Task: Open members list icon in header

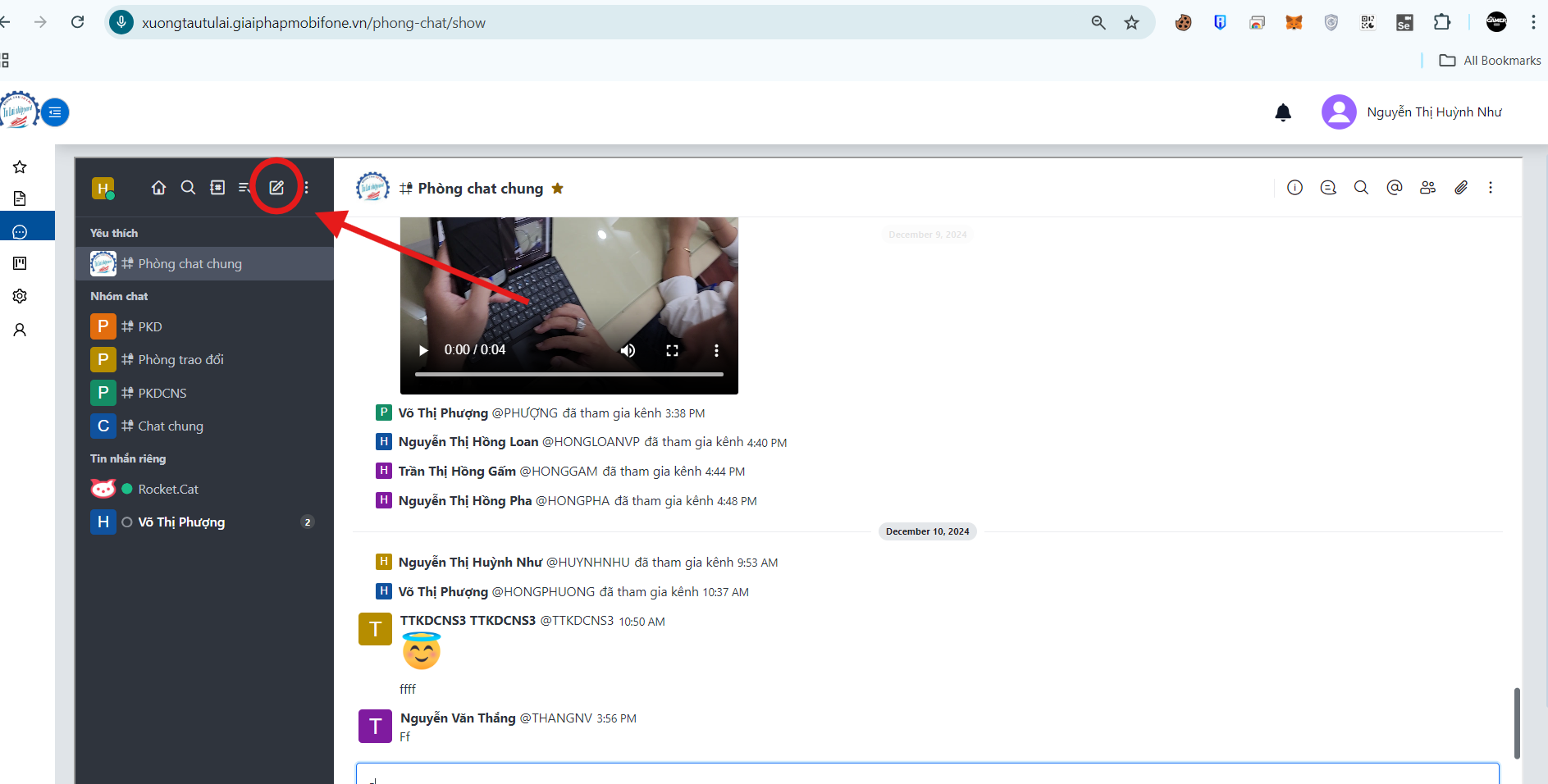Action: pyautogui.click(x=1427, y=188)
